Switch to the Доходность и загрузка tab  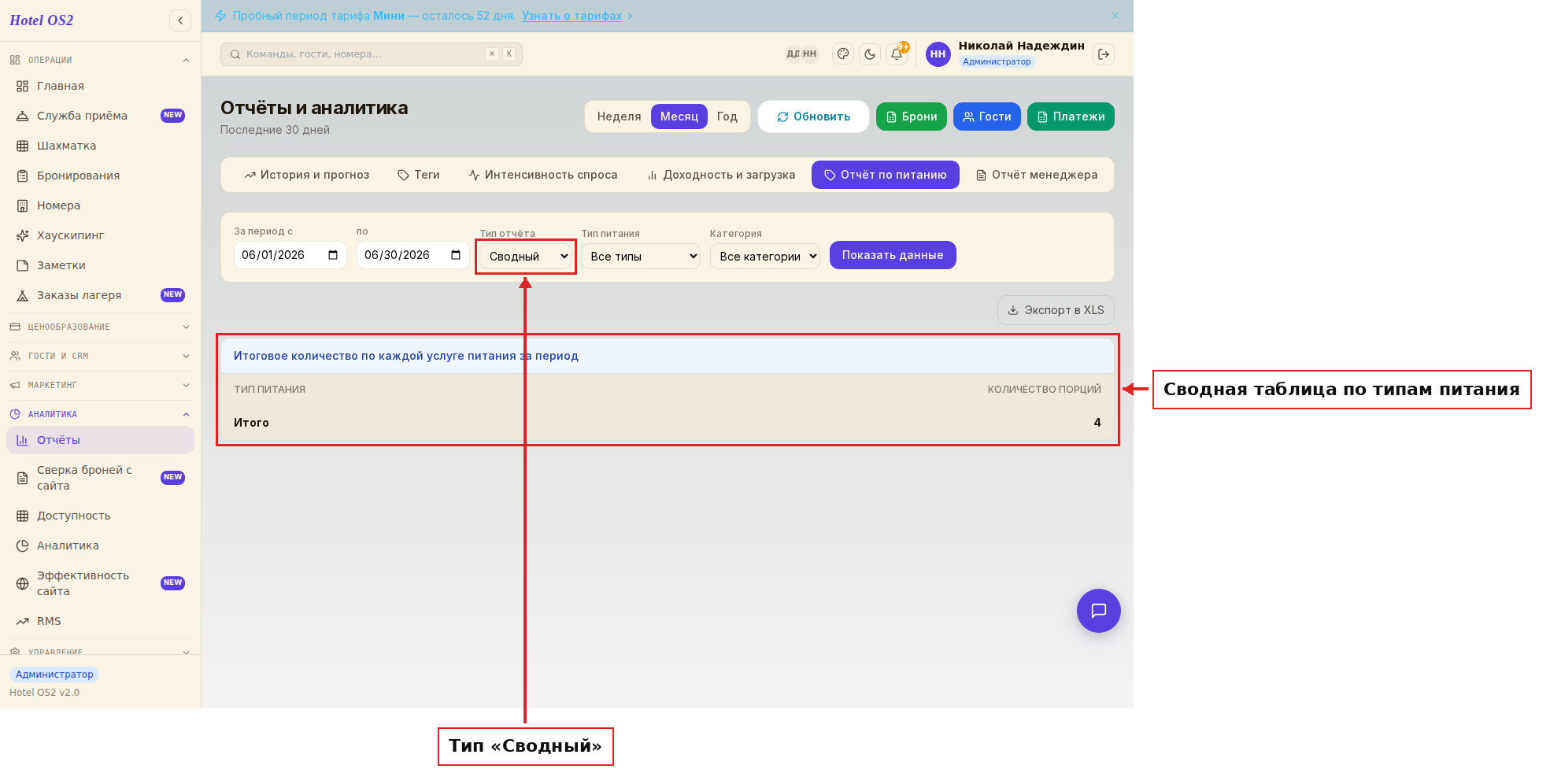(x=721, y=175)
